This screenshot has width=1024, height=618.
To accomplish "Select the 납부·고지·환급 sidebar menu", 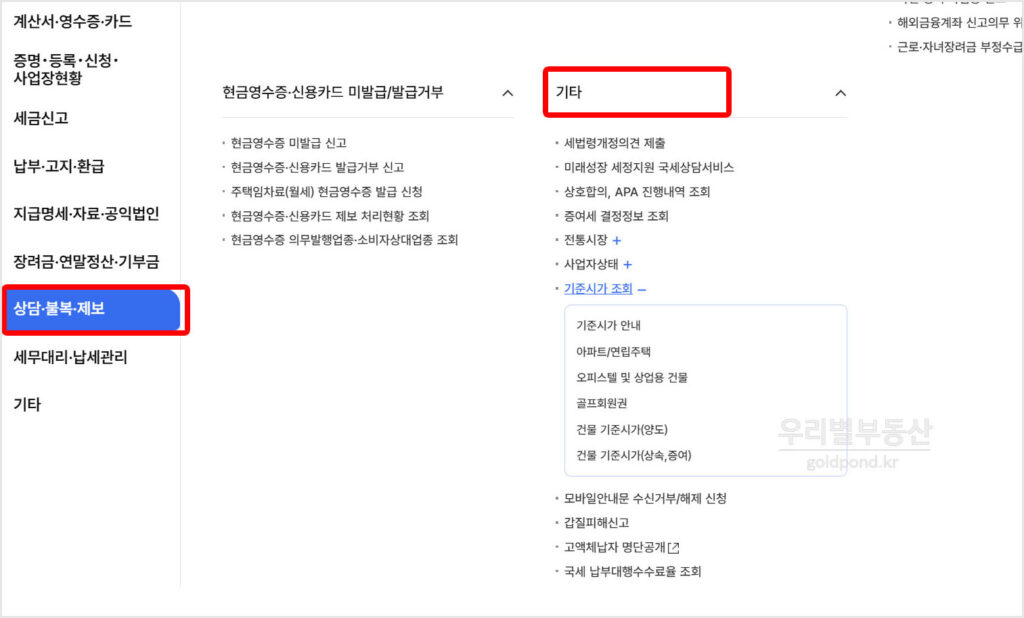I will (x=59, y=166).
